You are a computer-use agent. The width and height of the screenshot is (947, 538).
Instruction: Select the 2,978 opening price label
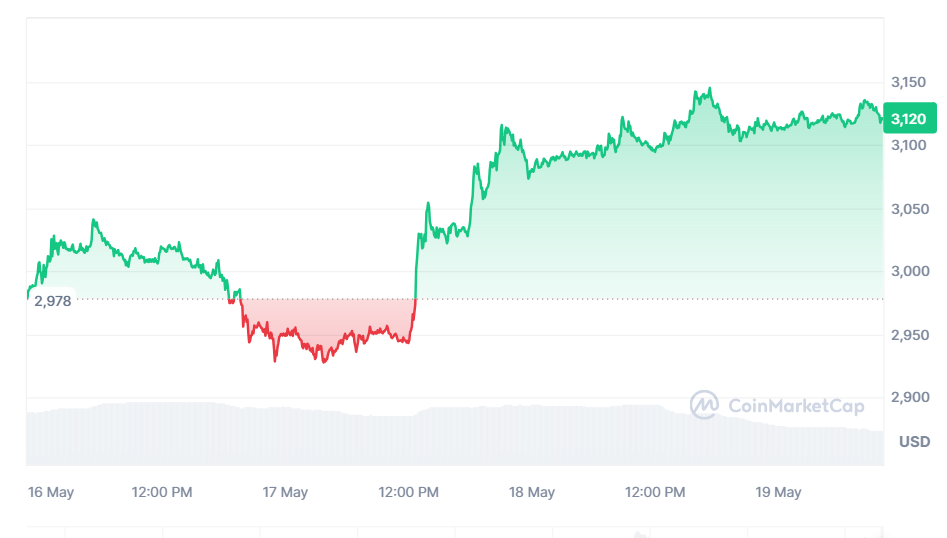click(53, 301)
